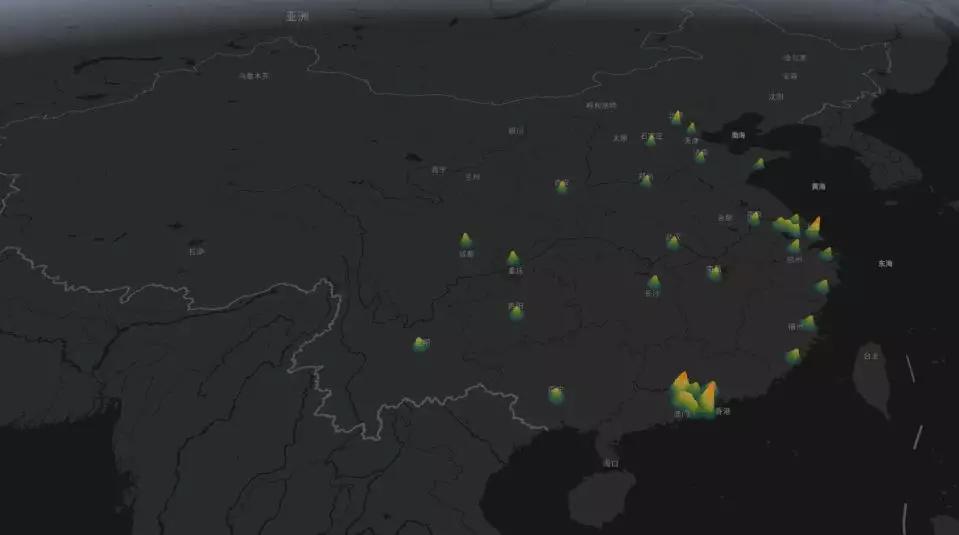Click the 香港 city label

pos(723,411)
